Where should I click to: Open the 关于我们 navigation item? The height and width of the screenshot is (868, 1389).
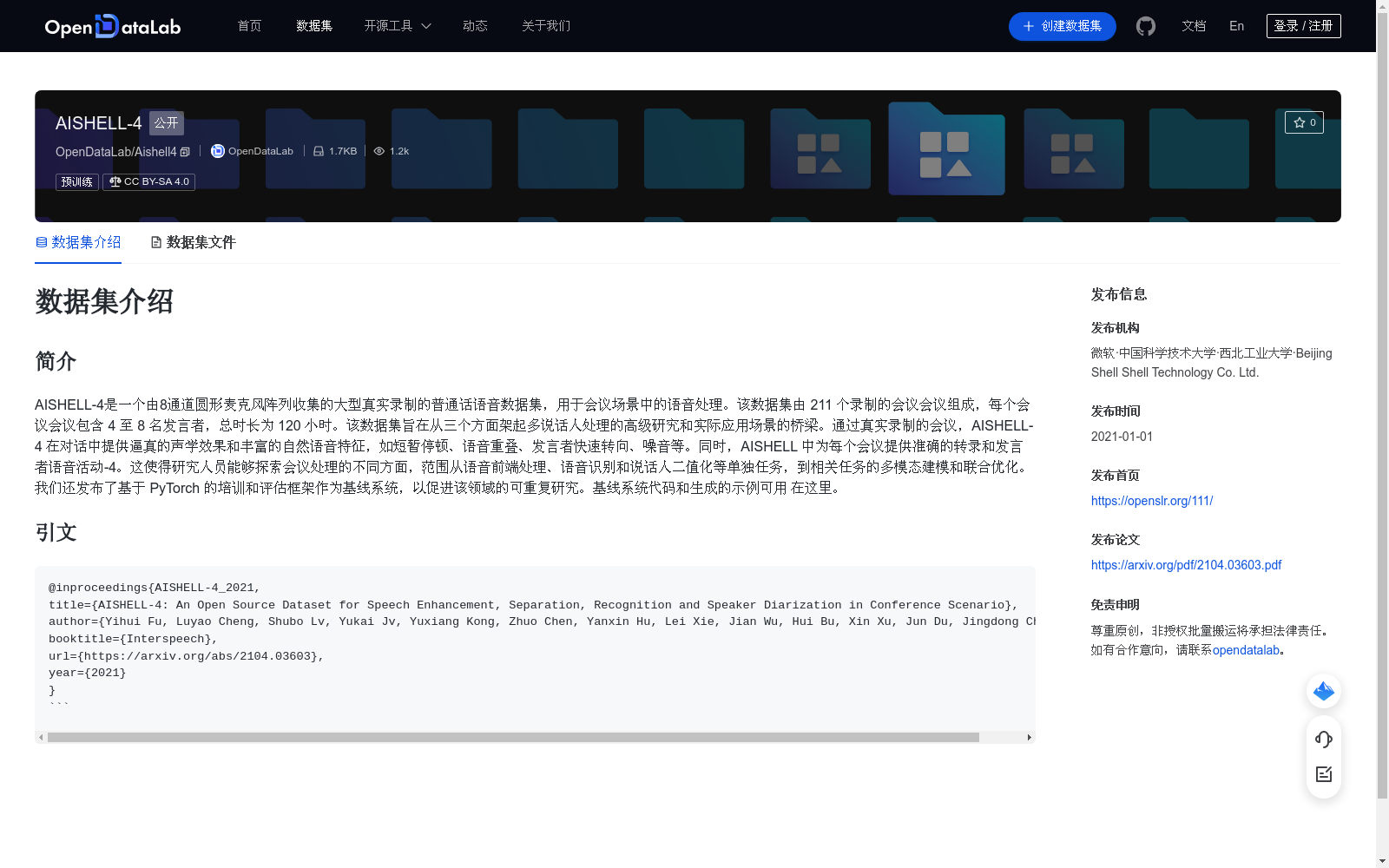[546, 26]
